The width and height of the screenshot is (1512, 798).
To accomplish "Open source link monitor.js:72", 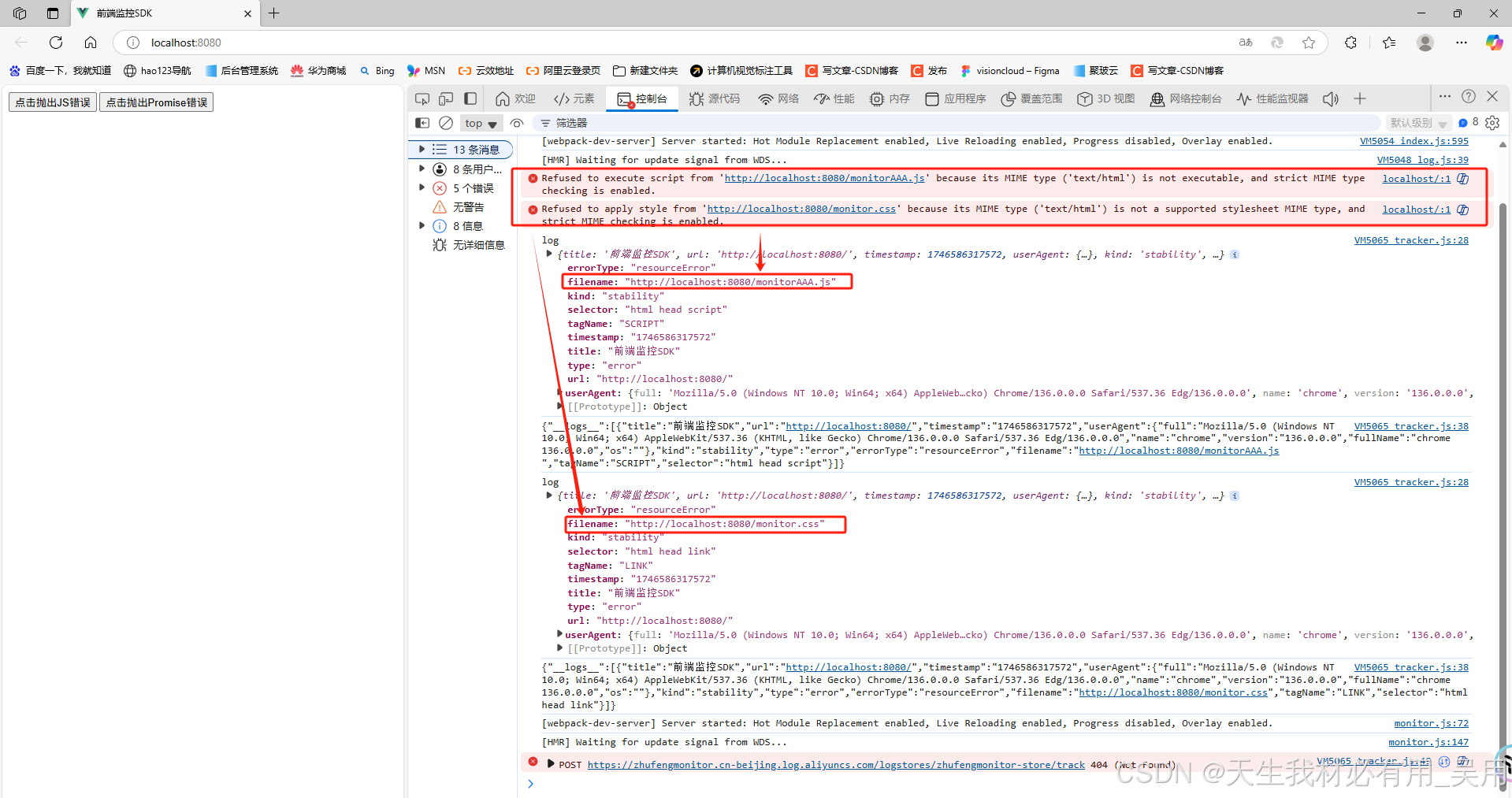I will coord(1431,723).
